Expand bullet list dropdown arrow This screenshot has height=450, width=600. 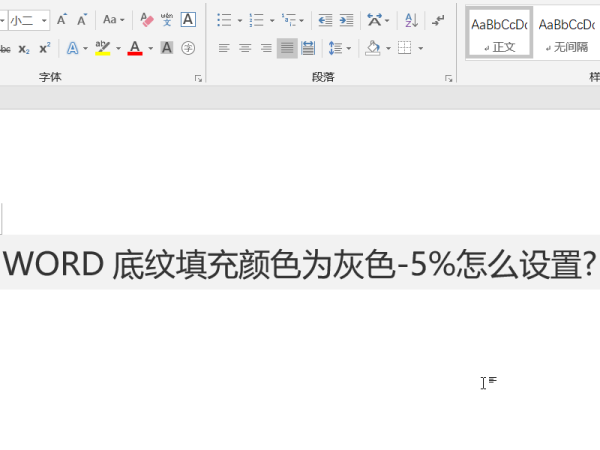[x=240, y=20]
